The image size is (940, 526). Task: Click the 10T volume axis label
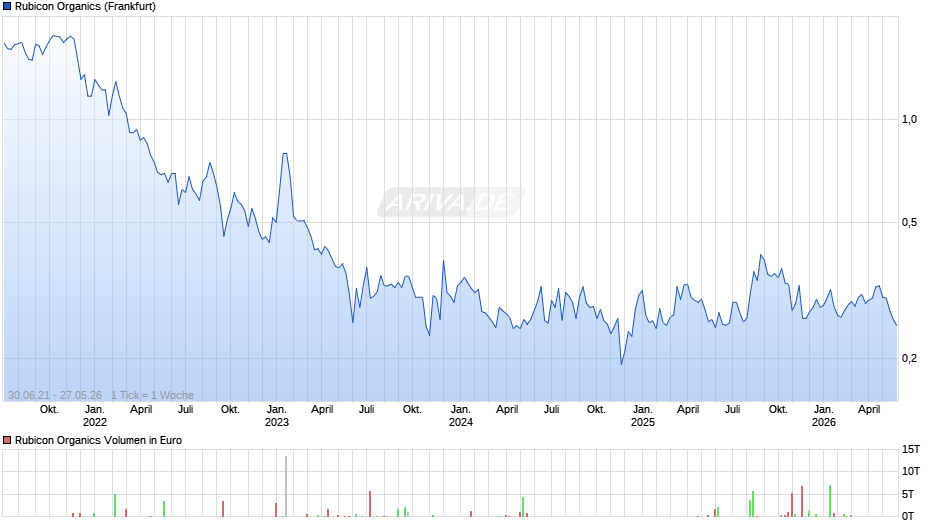coord(911,471)
